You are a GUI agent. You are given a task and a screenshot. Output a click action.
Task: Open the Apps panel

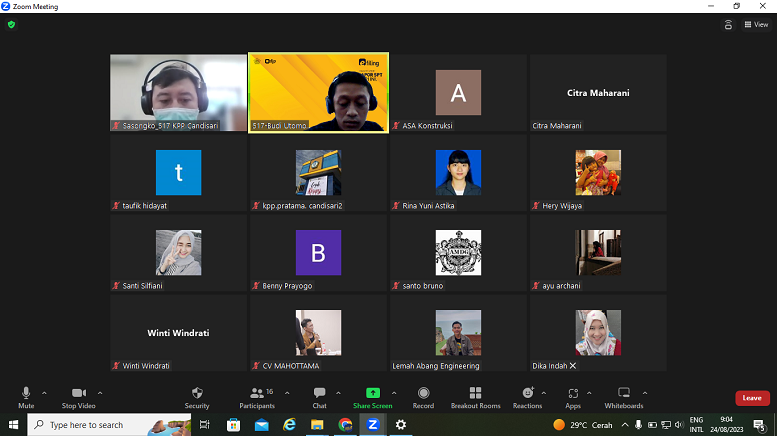click(x=573, y=394)
